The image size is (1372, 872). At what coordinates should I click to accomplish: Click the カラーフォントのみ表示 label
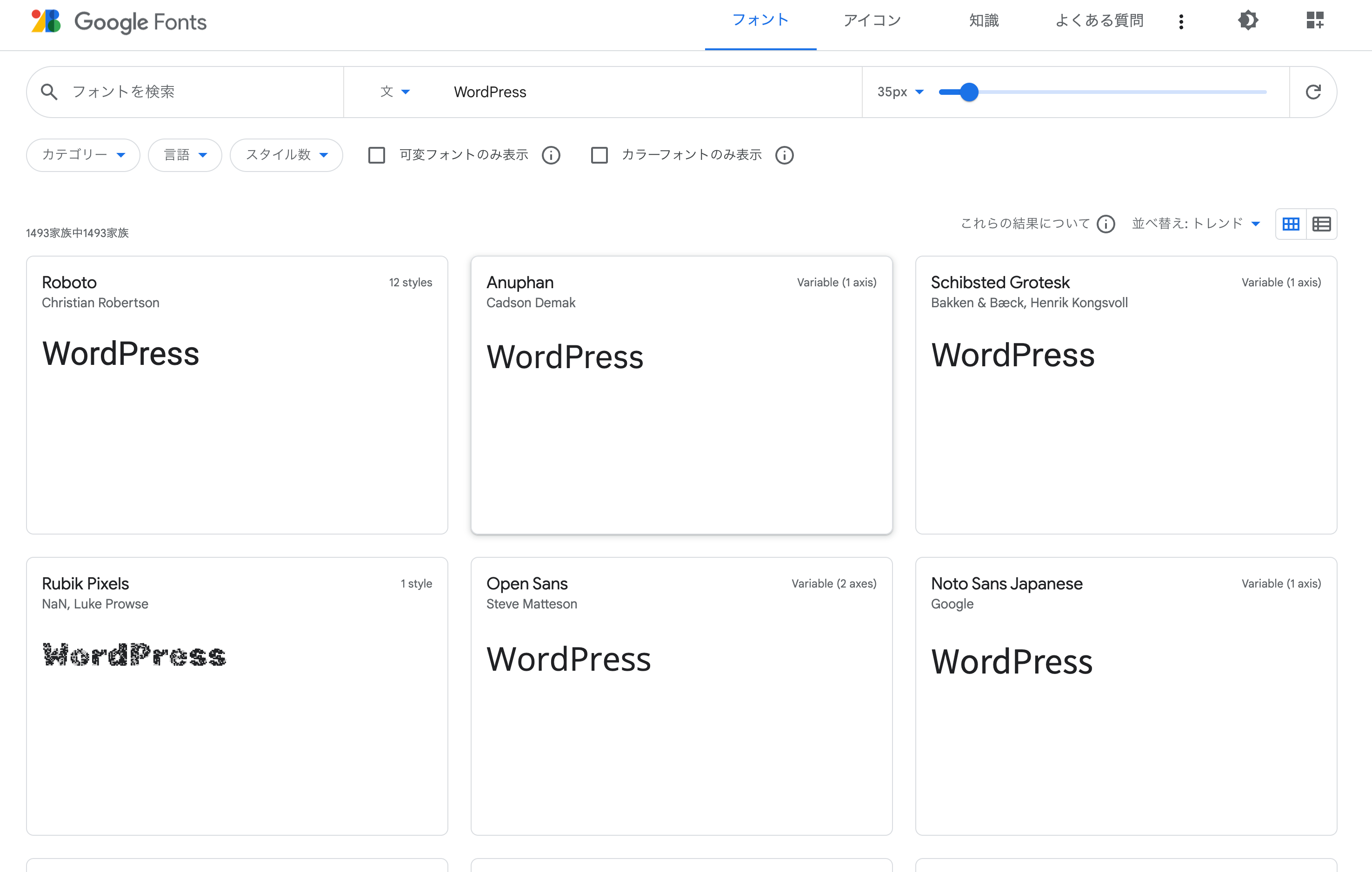pos(692,155)
